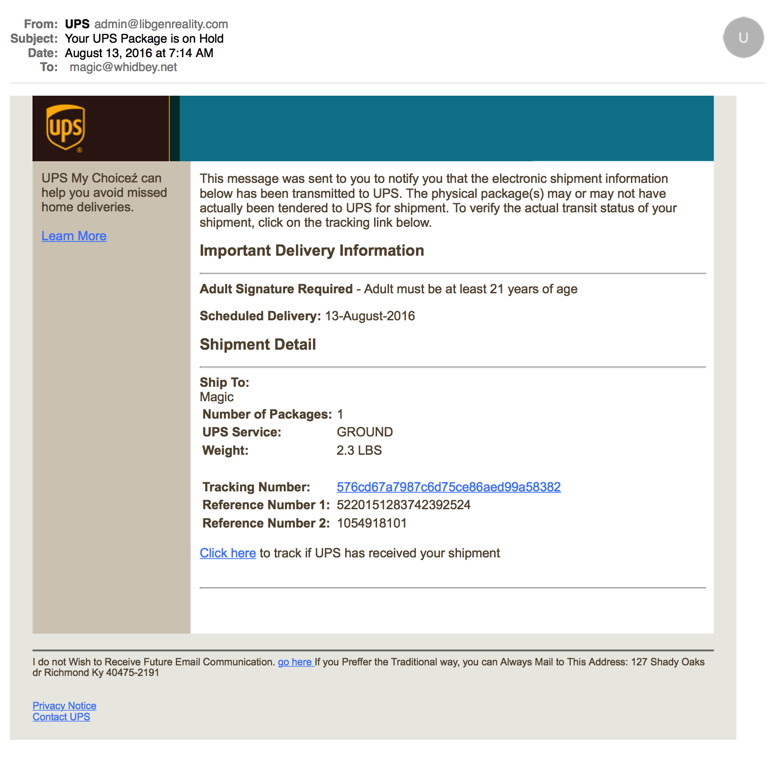
Task: Click the teal header banner
Action: 445,128
